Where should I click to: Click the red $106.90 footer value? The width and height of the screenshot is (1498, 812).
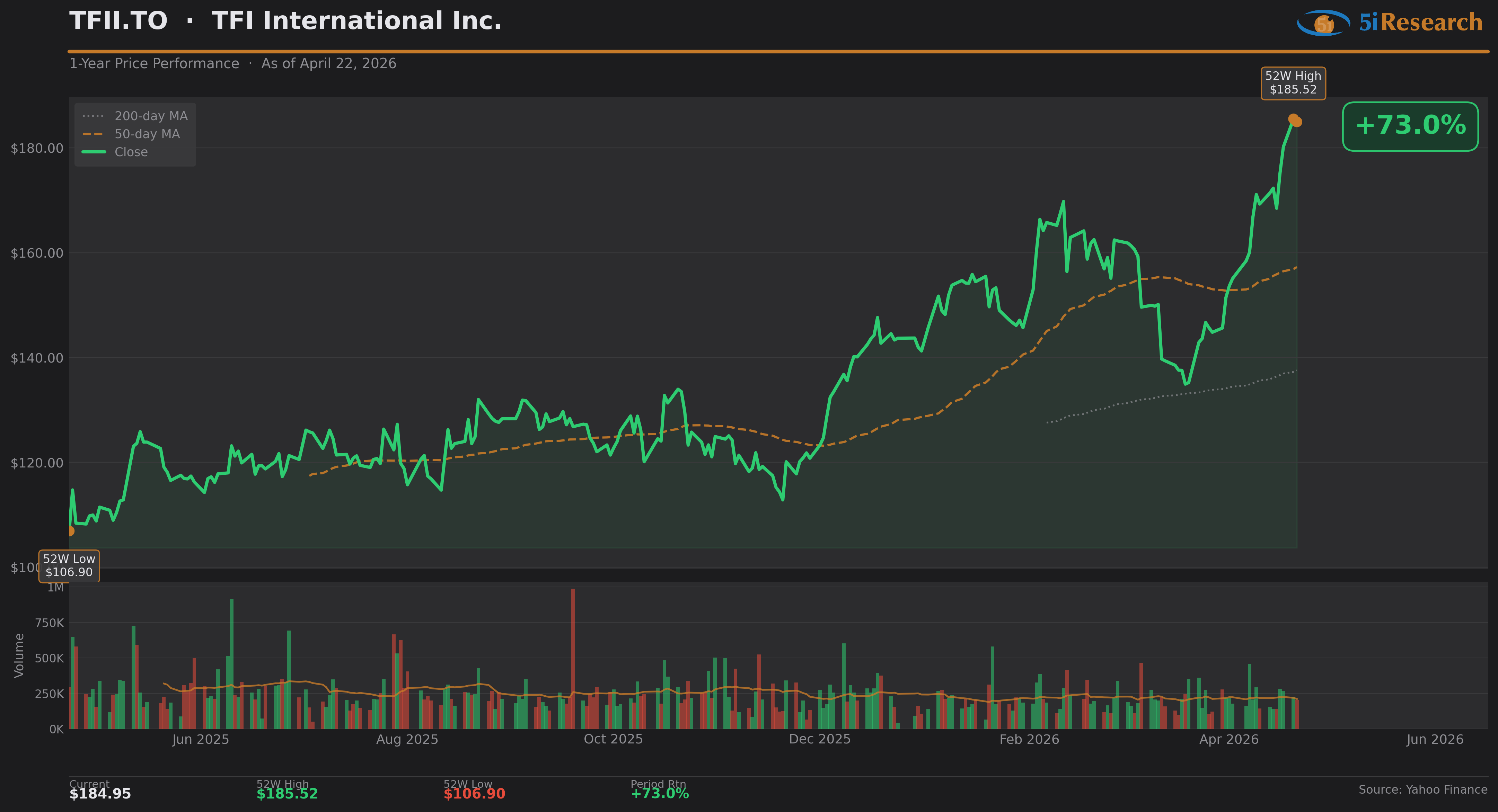pos(474,794)
